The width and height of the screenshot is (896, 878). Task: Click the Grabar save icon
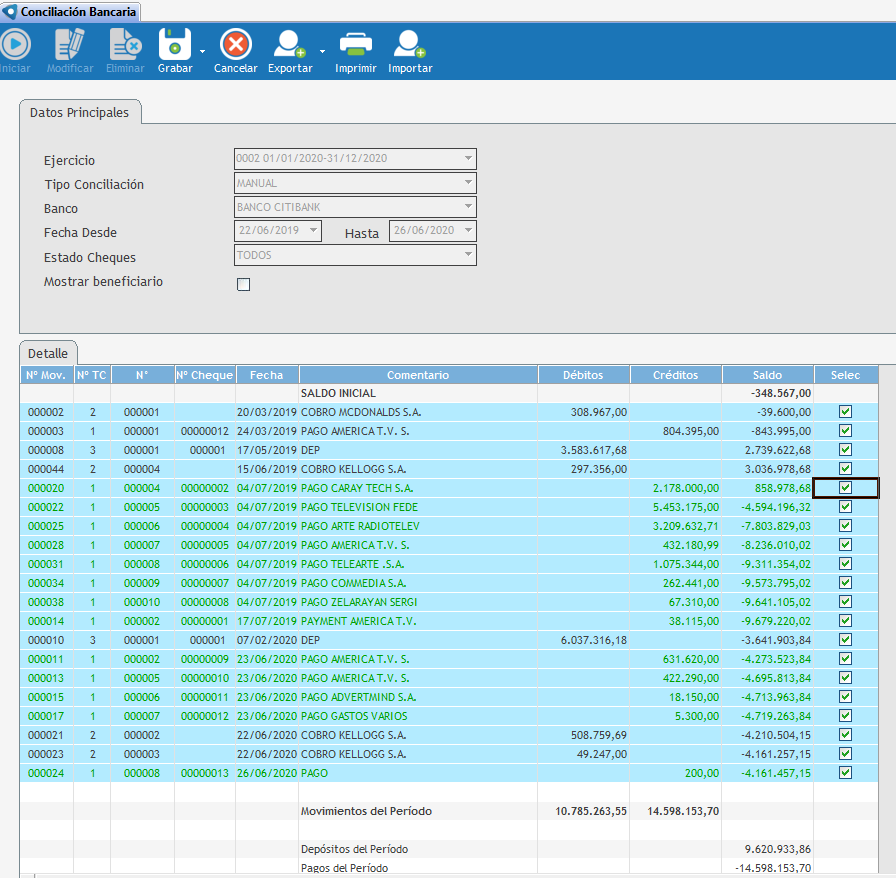(x=174, y=45)
